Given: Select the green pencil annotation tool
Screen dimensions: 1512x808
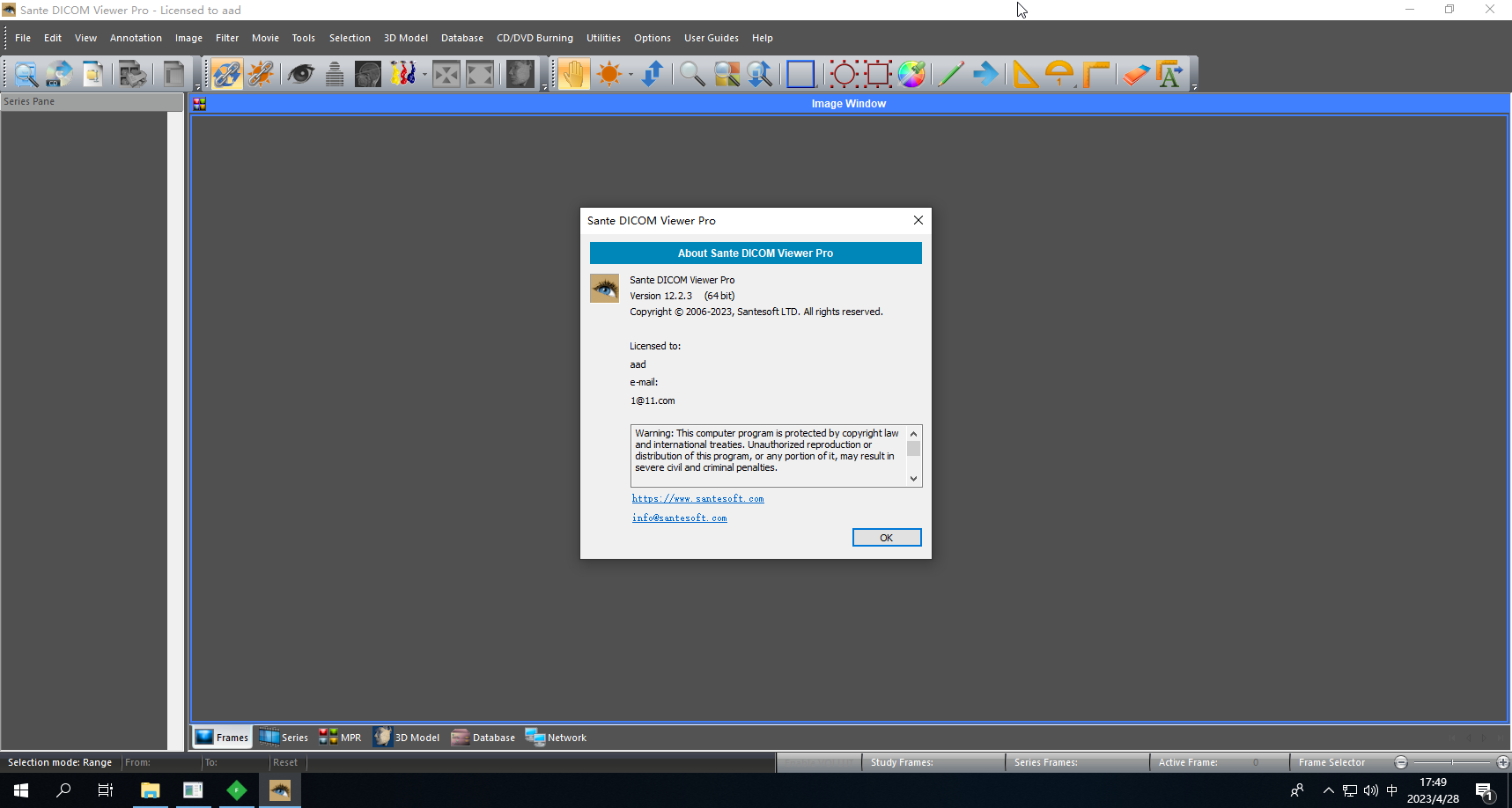Looking at the screenshot, I should pyautogui.click(x=951, y=74).
